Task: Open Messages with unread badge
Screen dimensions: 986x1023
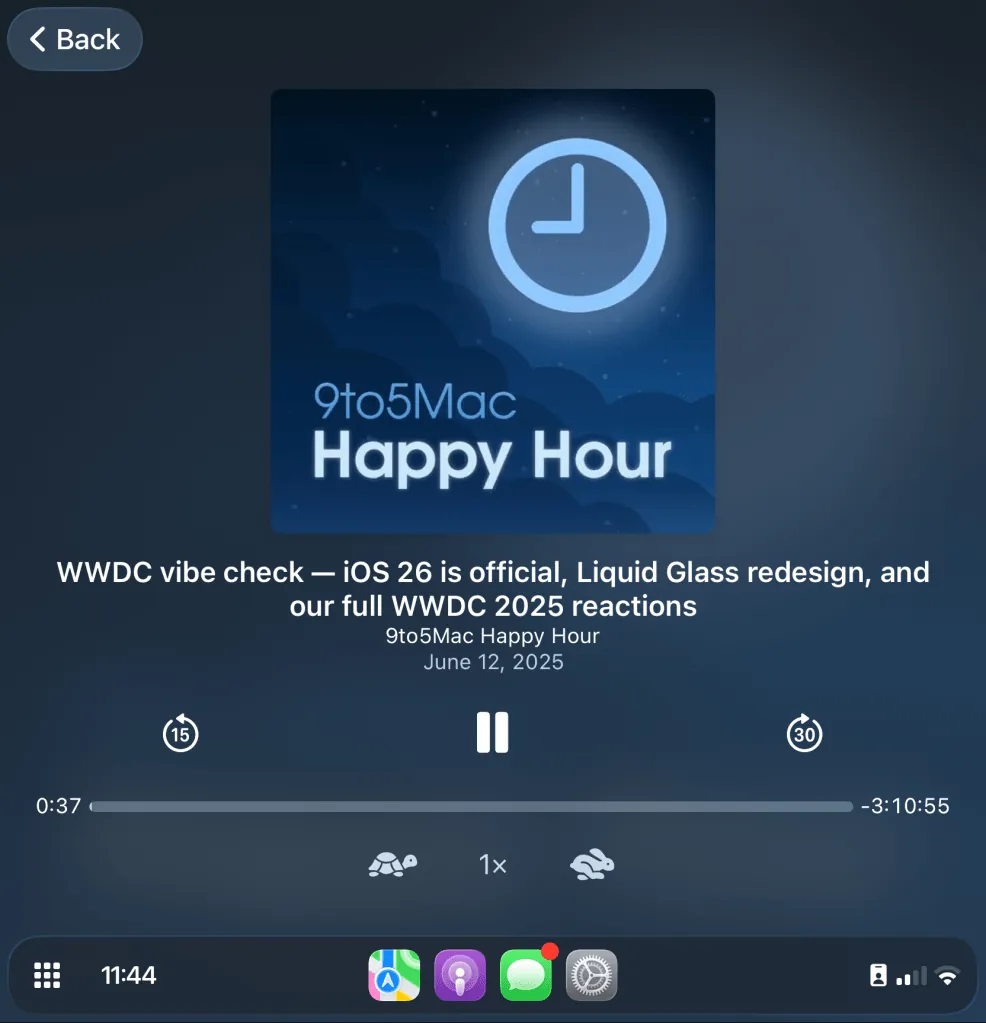Action: [x=526, y=975]
